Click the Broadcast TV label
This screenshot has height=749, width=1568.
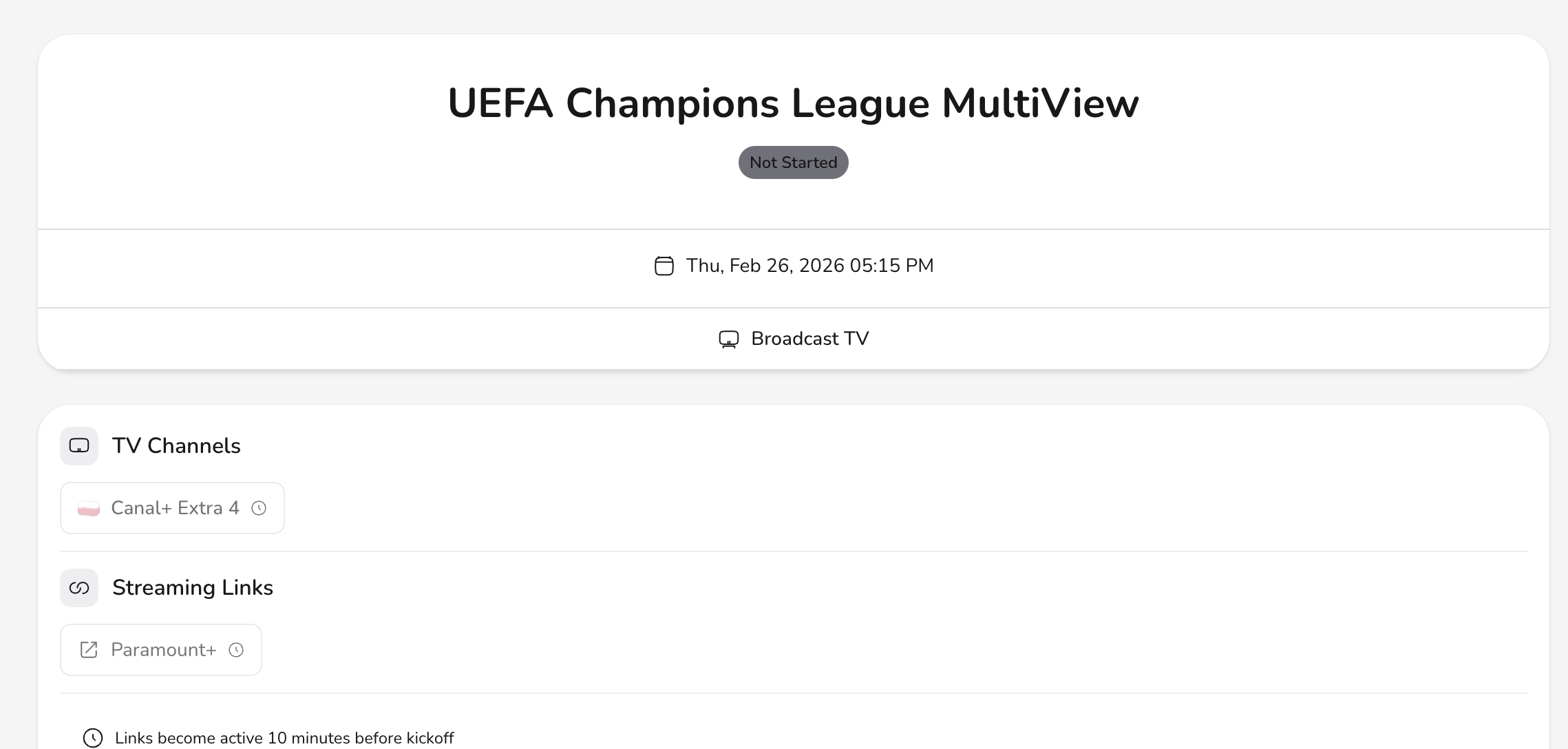coord(809,339)
